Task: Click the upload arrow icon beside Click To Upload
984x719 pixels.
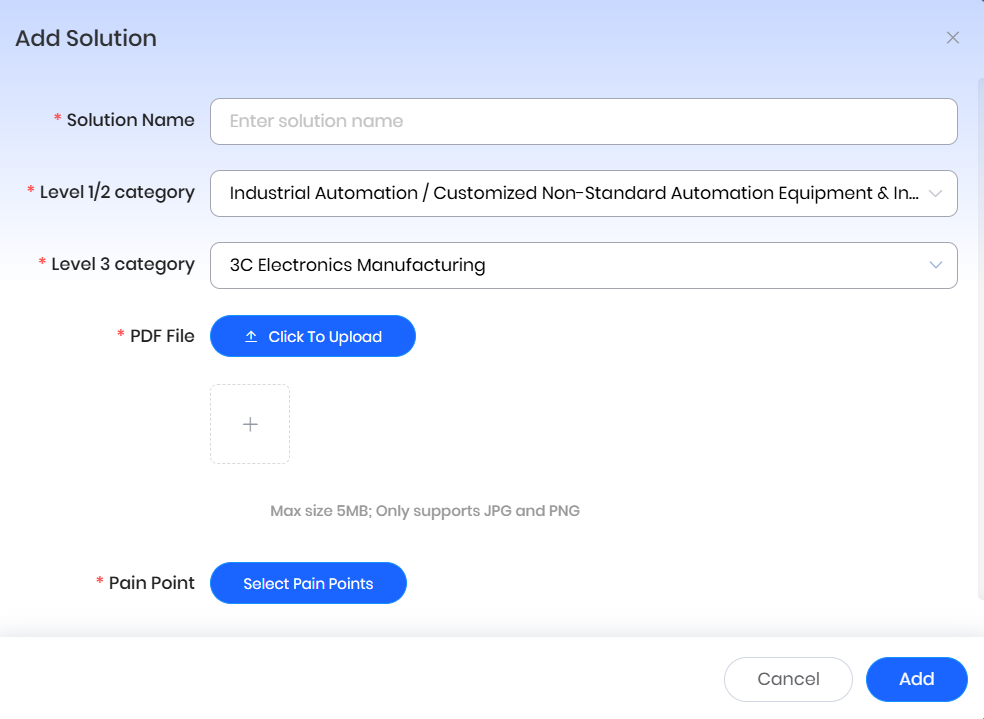Action: (251, 337)
